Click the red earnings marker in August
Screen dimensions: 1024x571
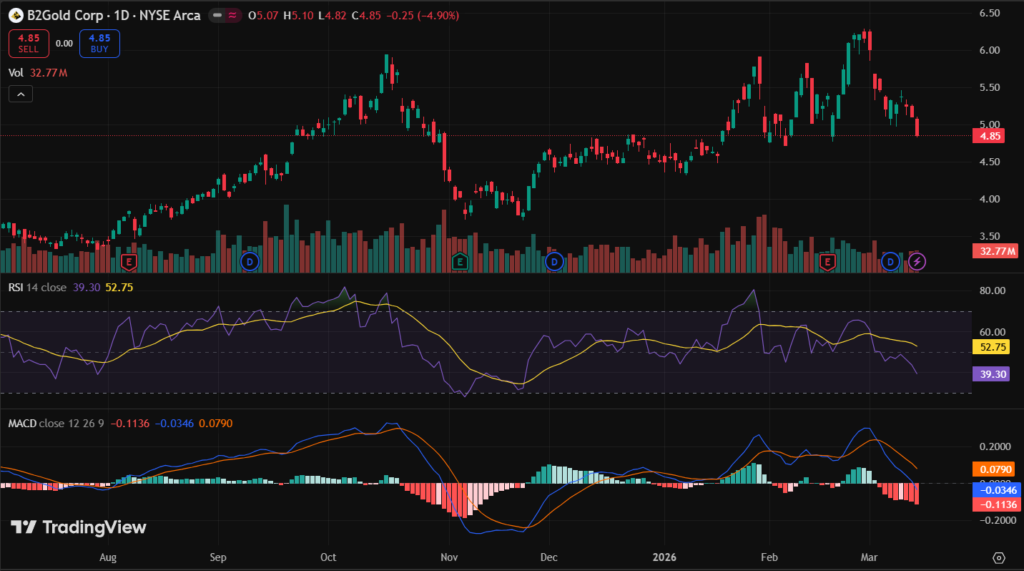[x=128, y=261]
